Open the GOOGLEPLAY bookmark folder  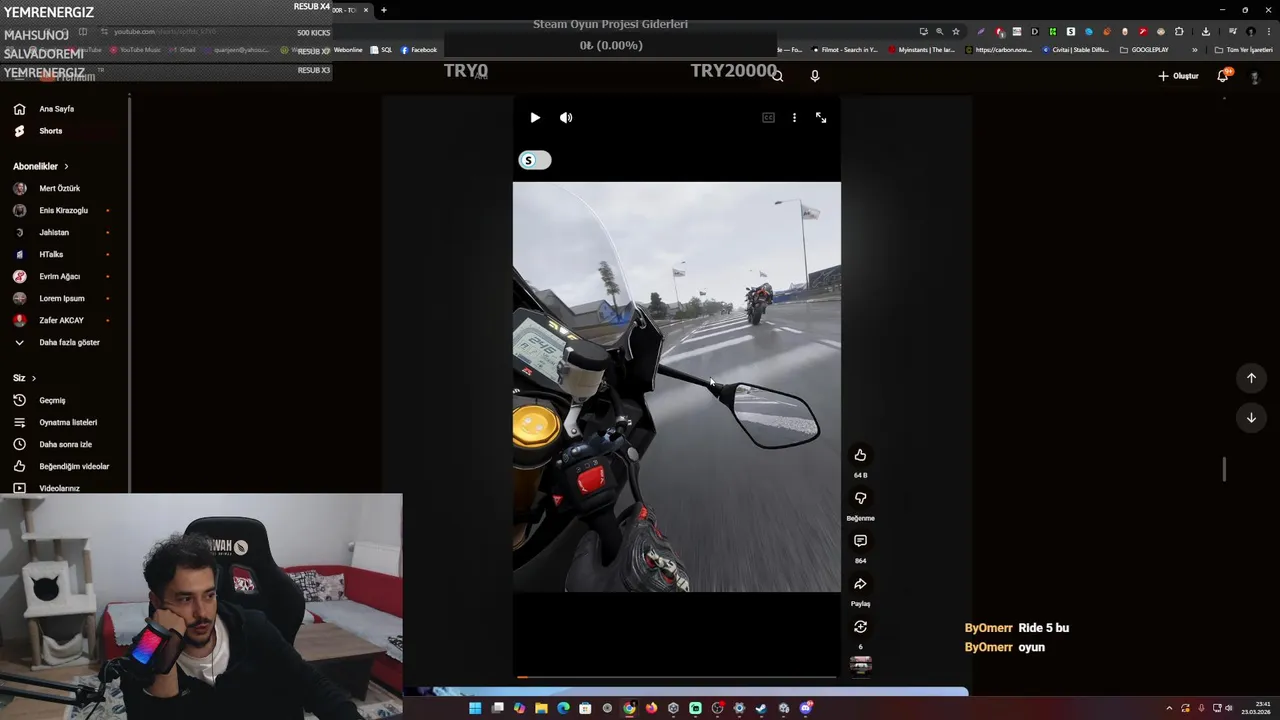click(x=1144, y=50)
